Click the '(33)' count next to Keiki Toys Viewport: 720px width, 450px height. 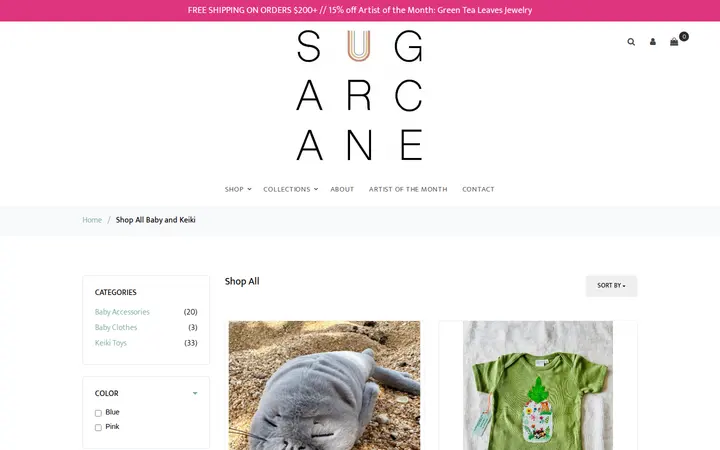point(191,343)
